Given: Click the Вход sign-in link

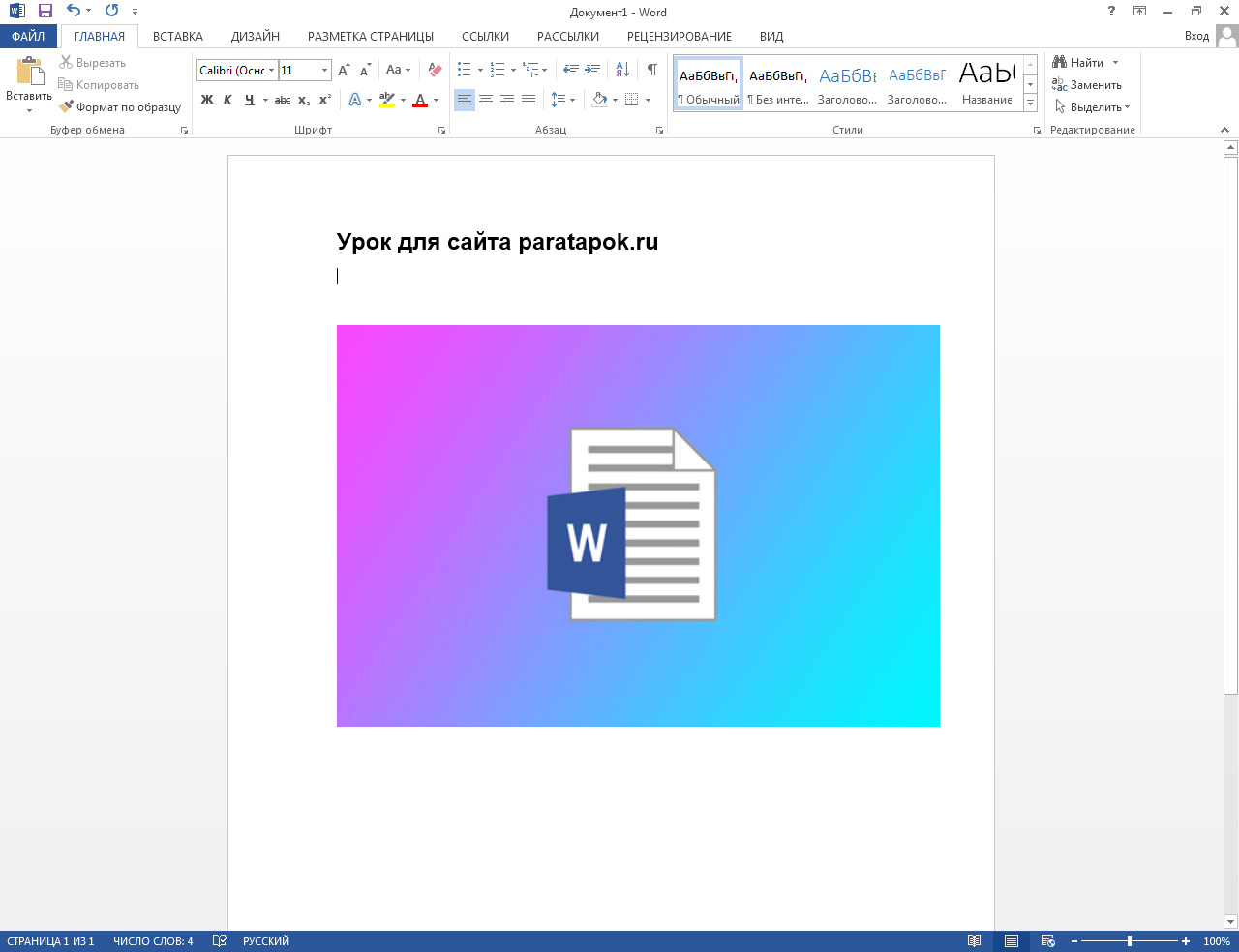Looking at the screenshot, I should point(1196,37).
